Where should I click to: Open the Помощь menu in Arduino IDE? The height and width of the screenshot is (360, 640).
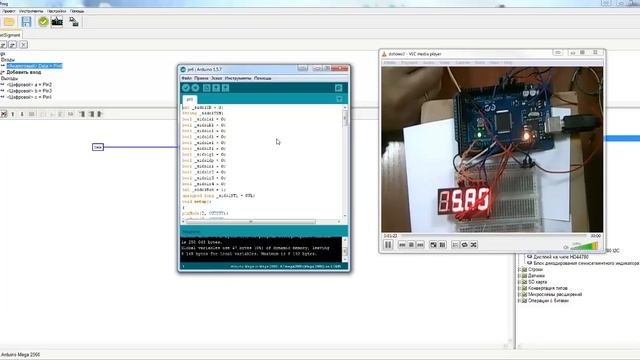pyautogui.click(x=262, y=78)
